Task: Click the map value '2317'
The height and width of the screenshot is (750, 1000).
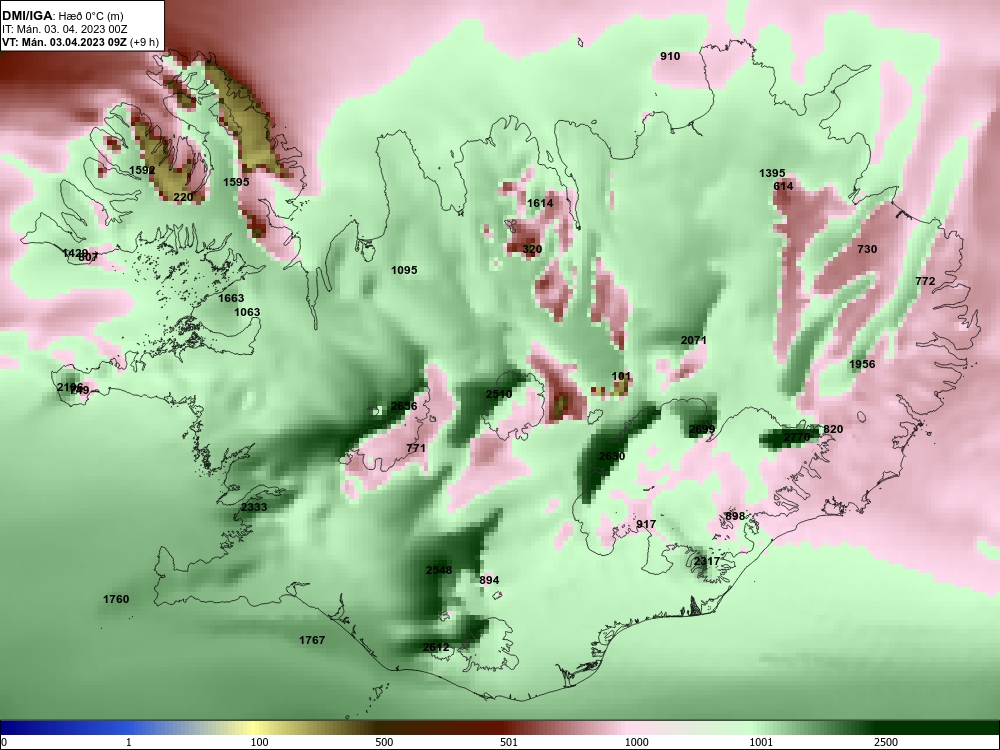Action: [x=707, y=562]
